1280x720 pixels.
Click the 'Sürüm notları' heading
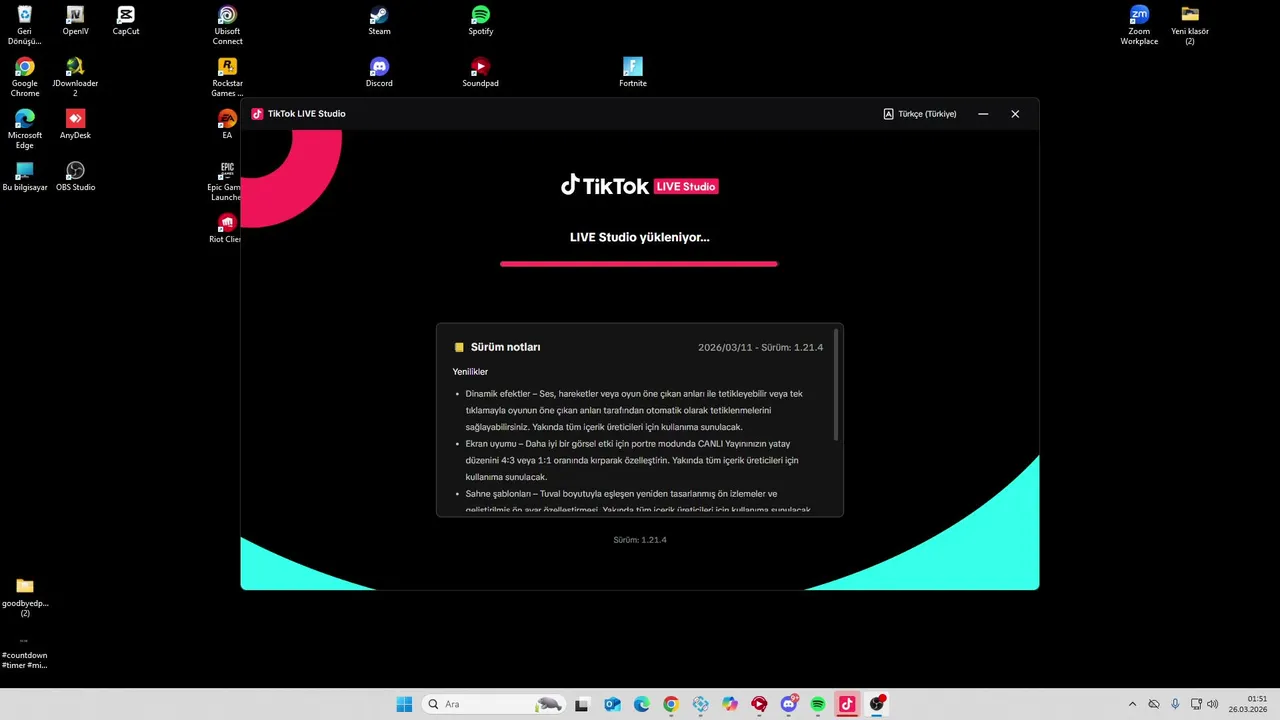pyautogui.click(x=505, y=347)
